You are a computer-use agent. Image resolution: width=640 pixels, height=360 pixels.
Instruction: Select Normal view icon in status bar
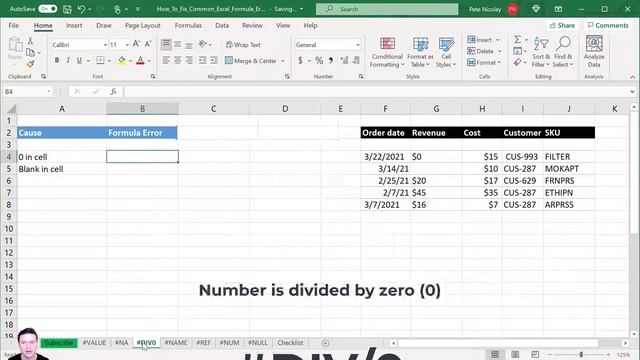[x=495, y=354]
